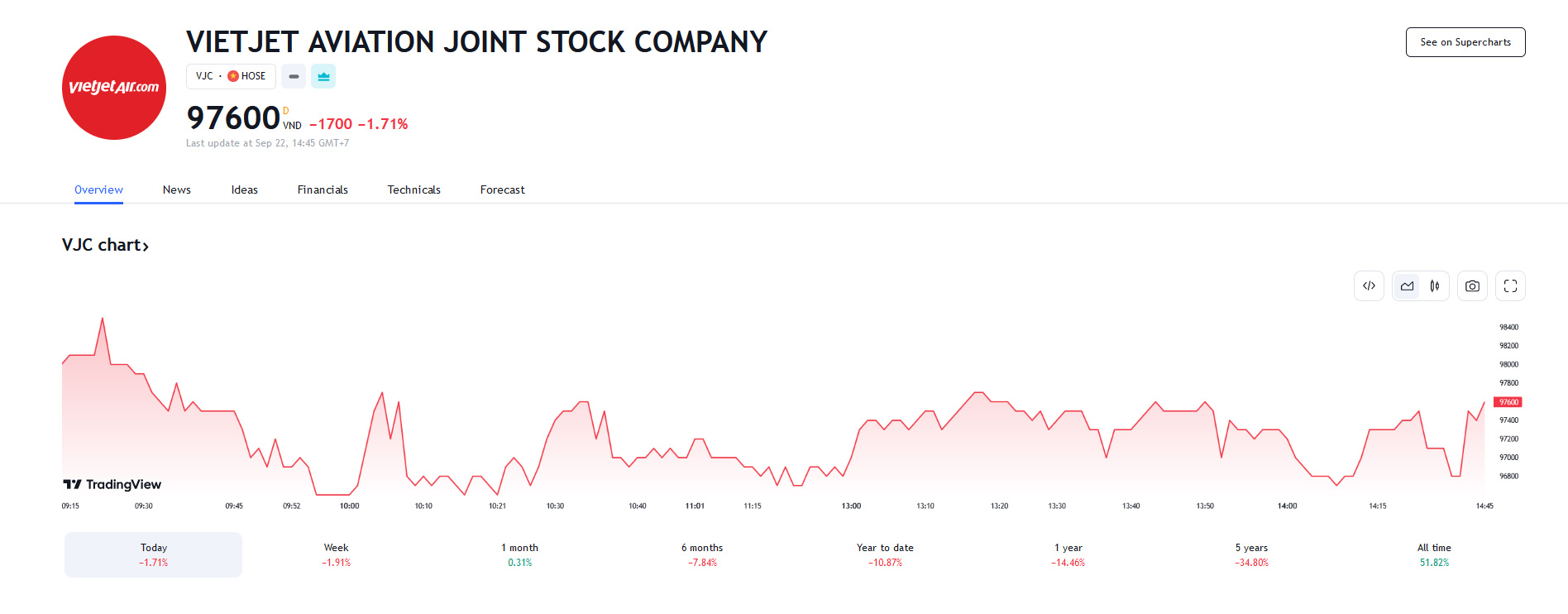Open chart in fullscreen mode
This screenshot has width=1568, height=614.
click(x=1510, y=286)
